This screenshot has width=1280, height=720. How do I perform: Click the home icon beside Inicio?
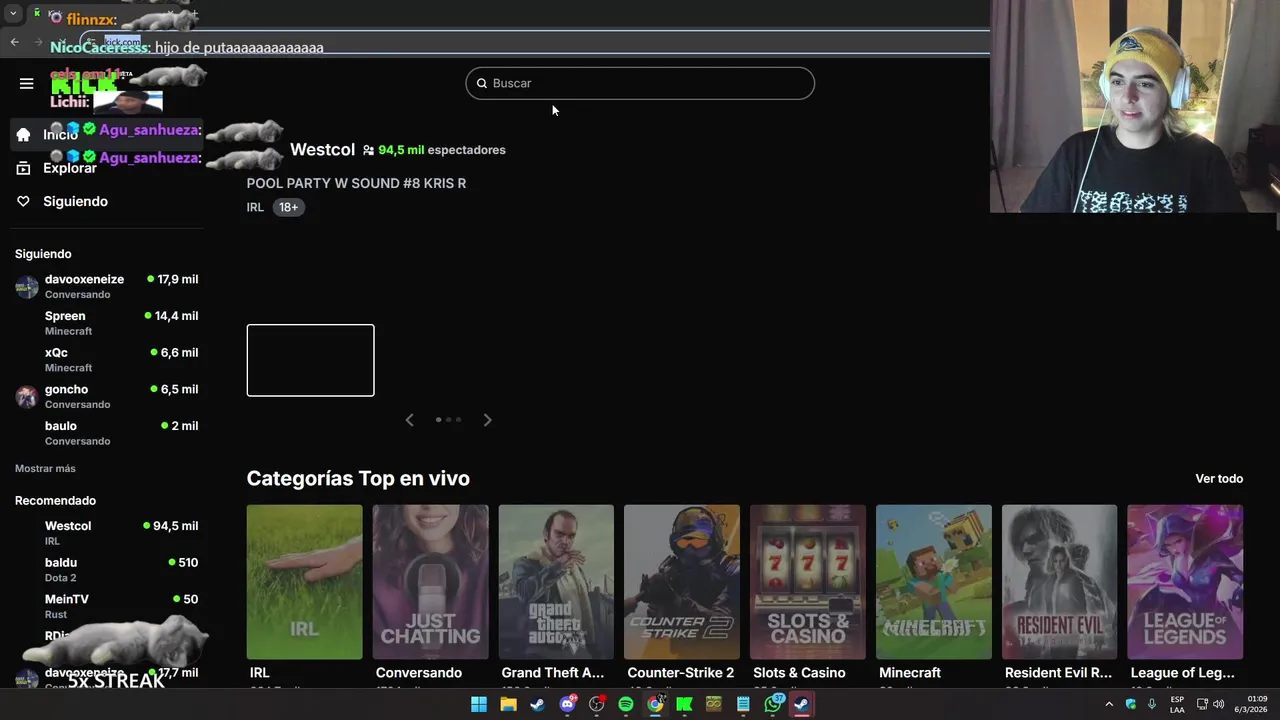[x=23, y=134]
